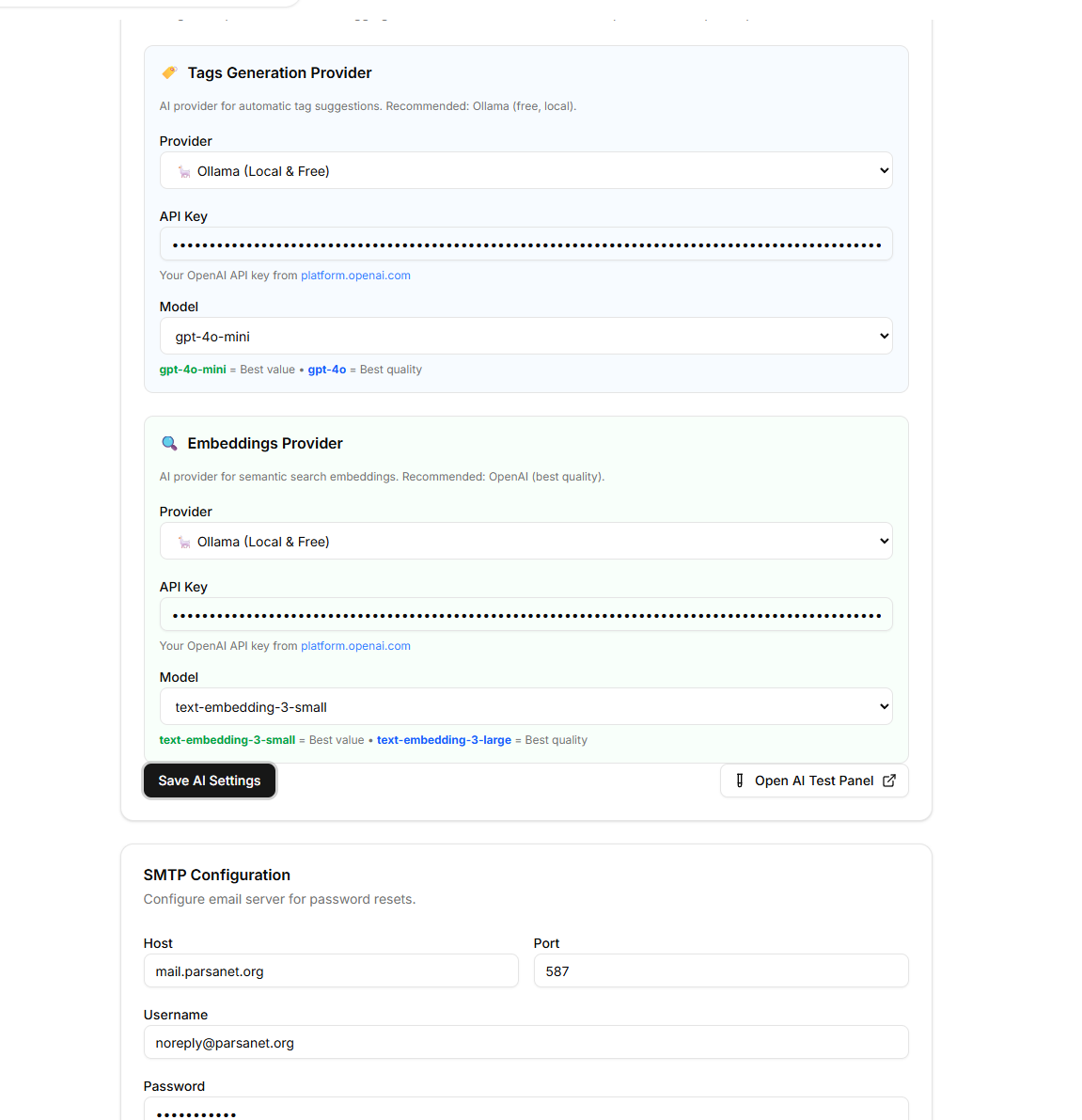Viewport: 1082px width, 1120px height.
Task: Click the SMTP Password field
Action: 525,1112
